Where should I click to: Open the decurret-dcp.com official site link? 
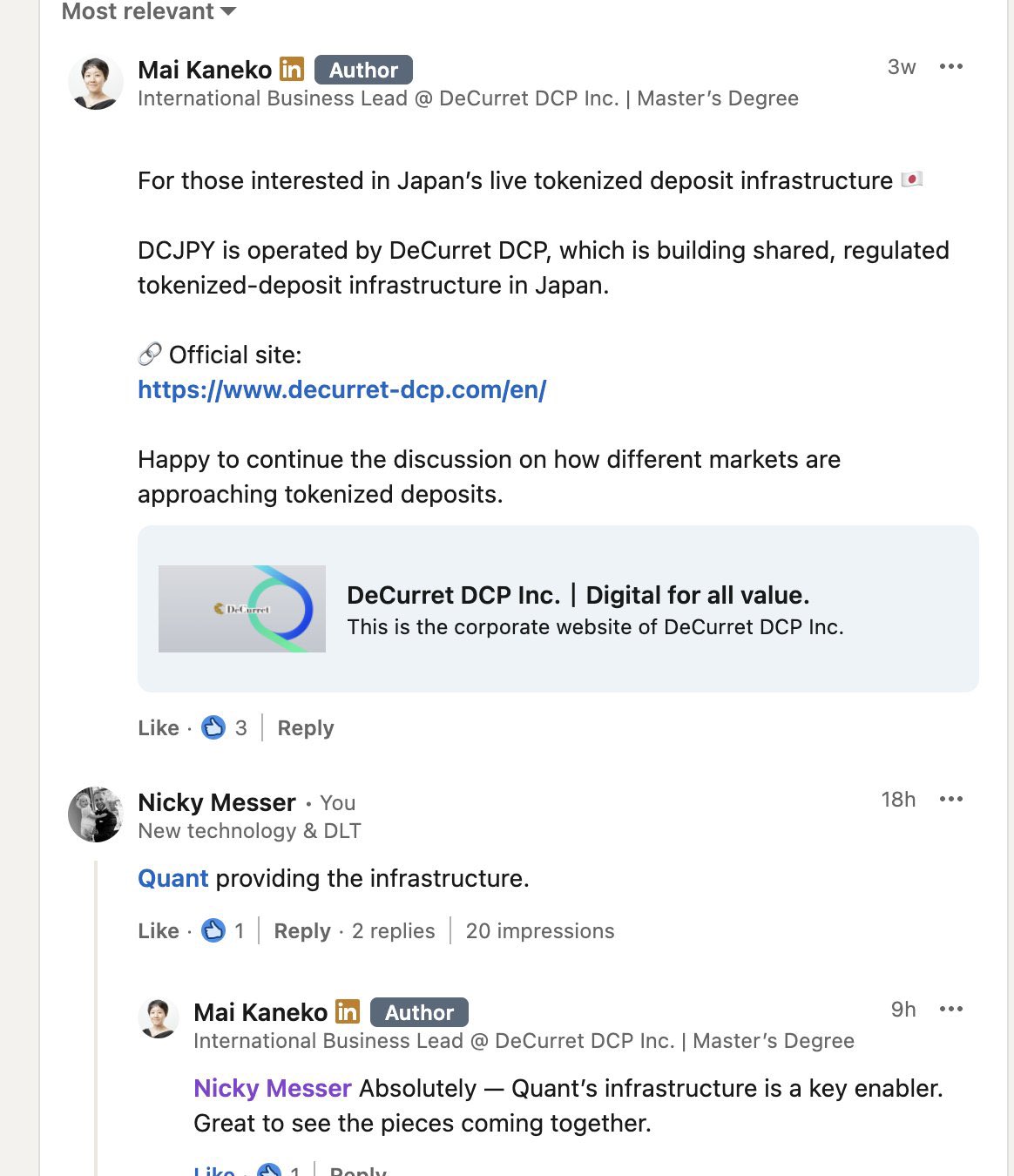(341, 389)
